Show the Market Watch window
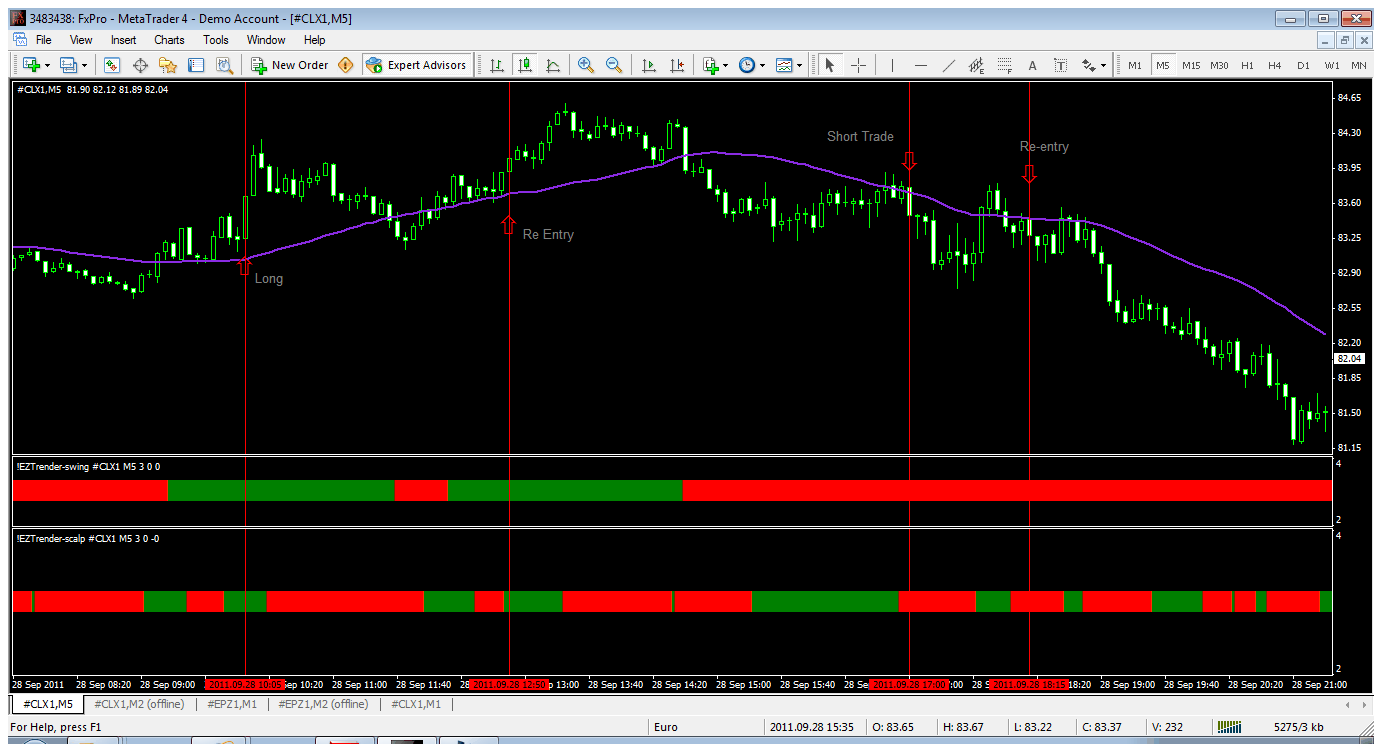This screenshot has height=744, width=1382. pos(112,65)
